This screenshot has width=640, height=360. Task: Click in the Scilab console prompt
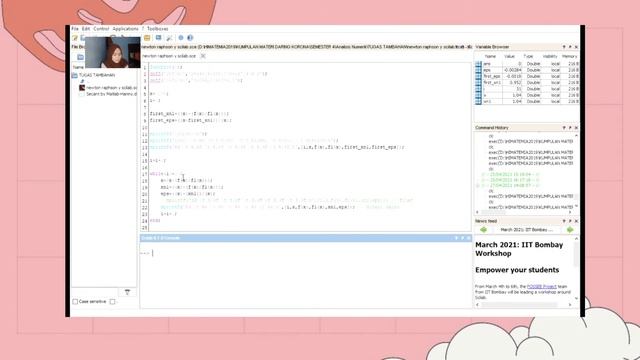tap(152, 253)
